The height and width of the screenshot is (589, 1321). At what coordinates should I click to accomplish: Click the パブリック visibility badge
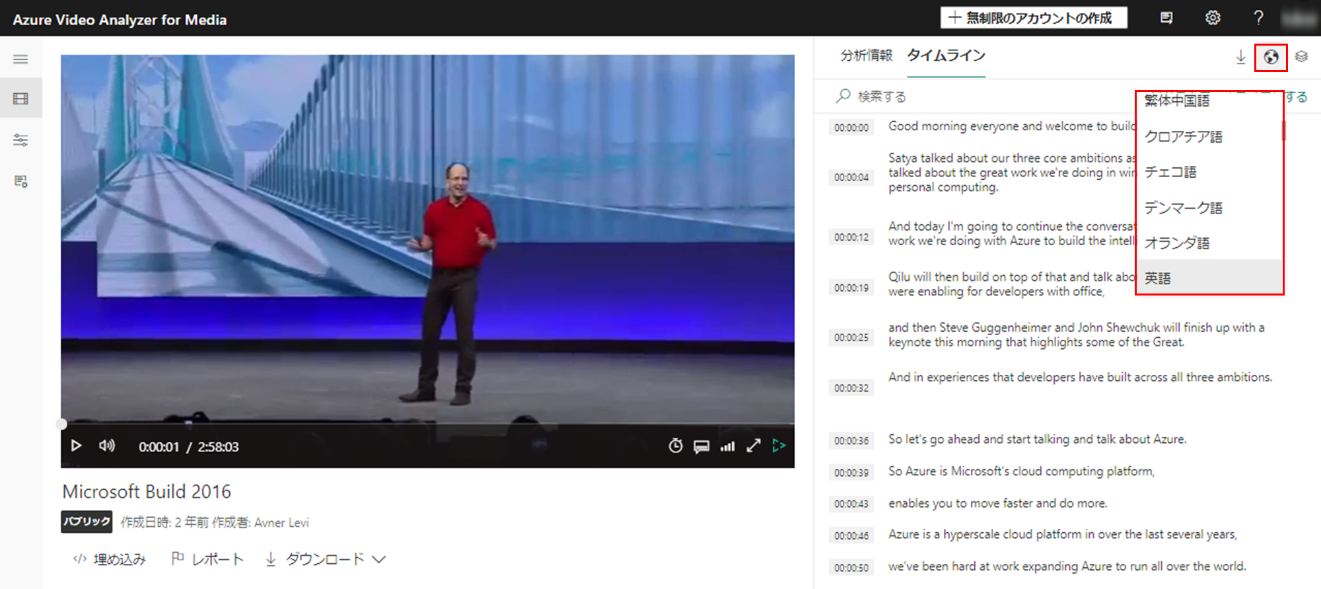[x=86, y=522]
